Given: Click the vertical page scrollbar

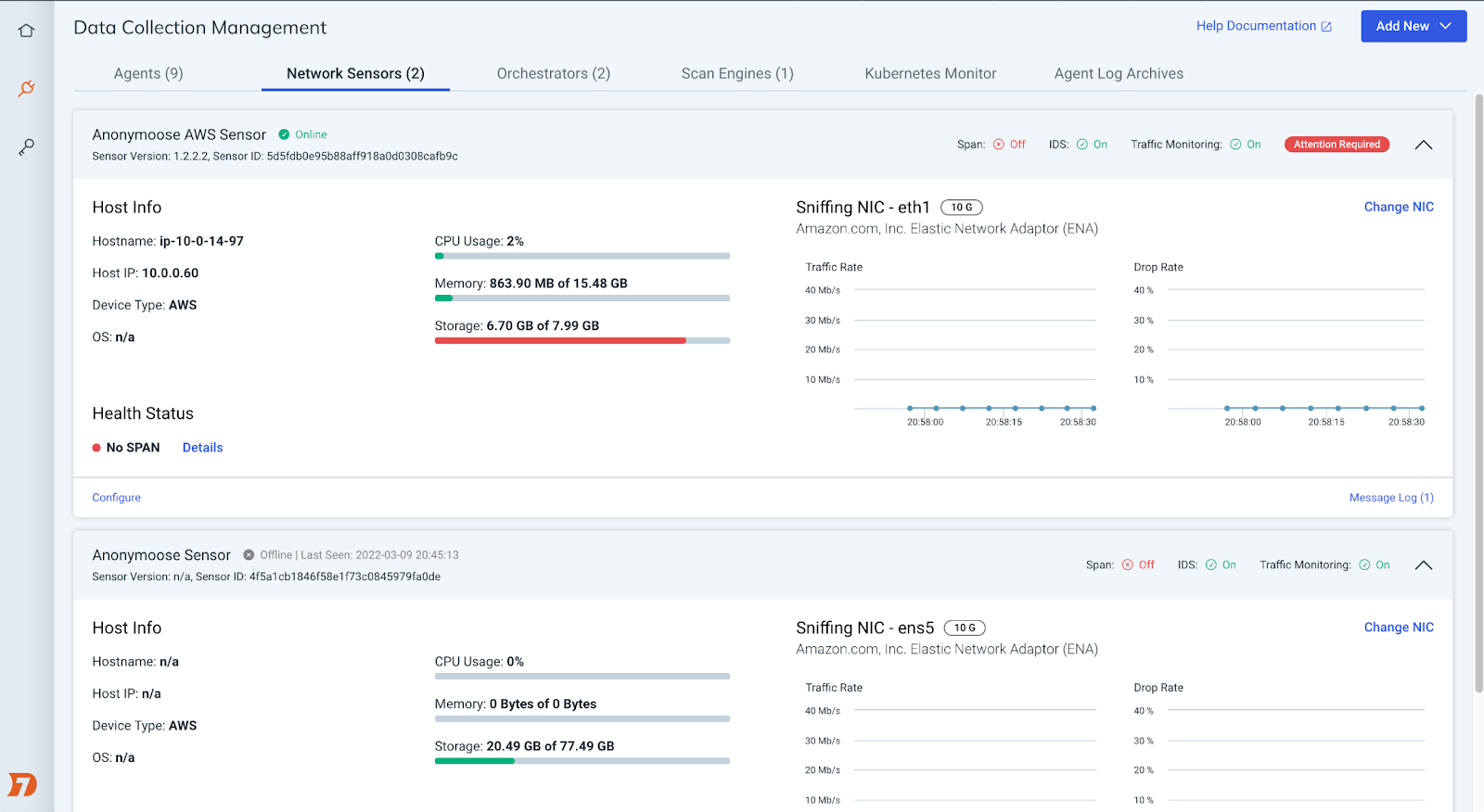Looking at the screenshot, I should click(1478, 389).
